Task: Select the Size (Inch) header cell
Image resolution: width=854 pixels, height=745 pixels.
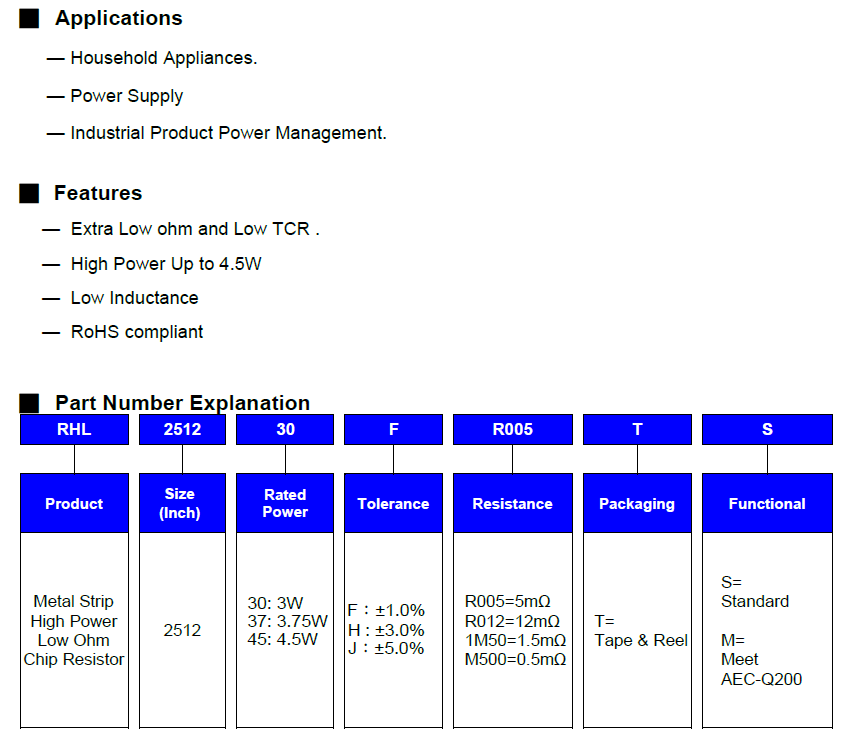Action: point(182,503)
